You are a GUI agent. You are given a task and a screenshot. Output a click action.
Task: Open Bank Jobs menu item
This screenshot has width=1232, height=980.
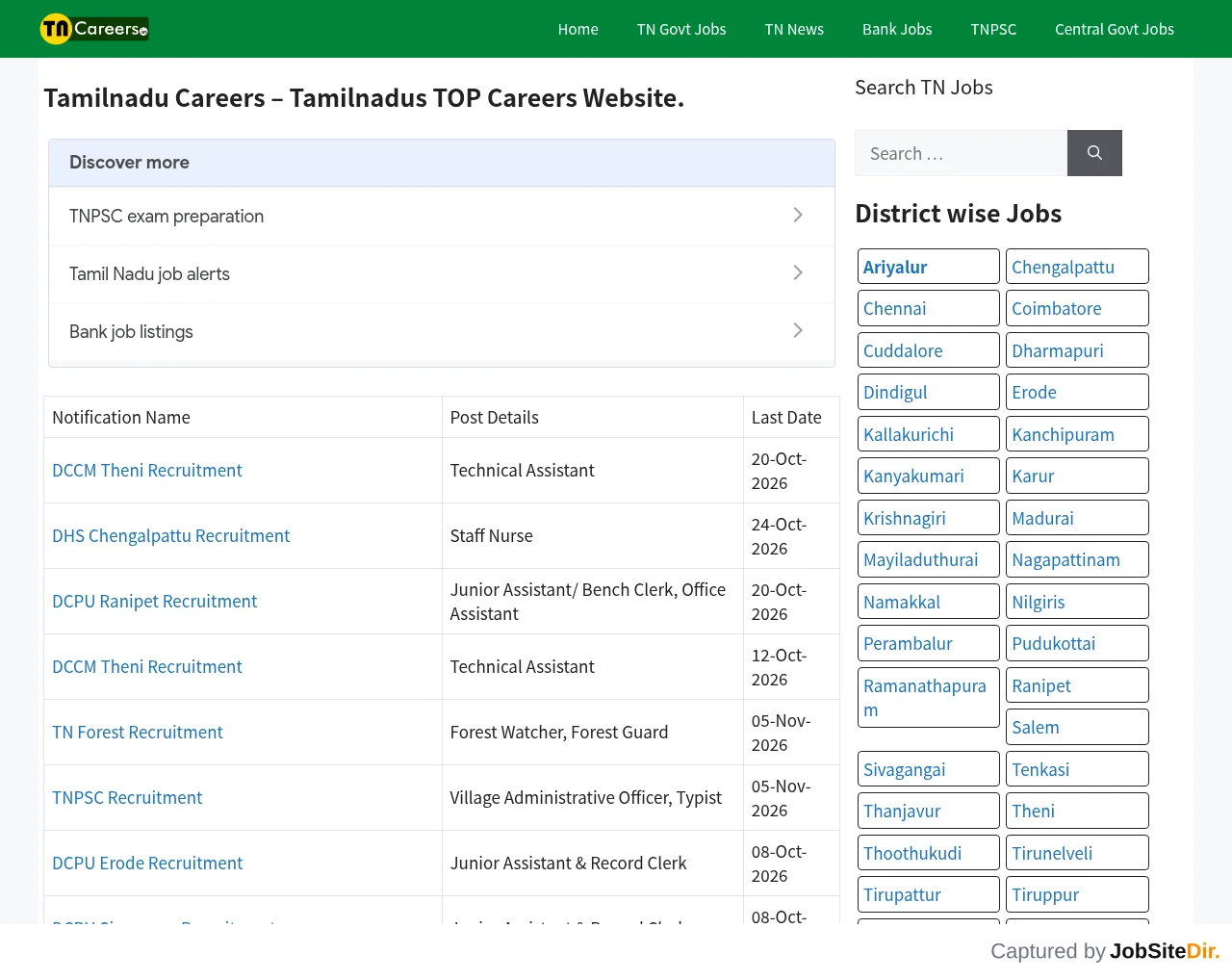click(x=897, y=29)
